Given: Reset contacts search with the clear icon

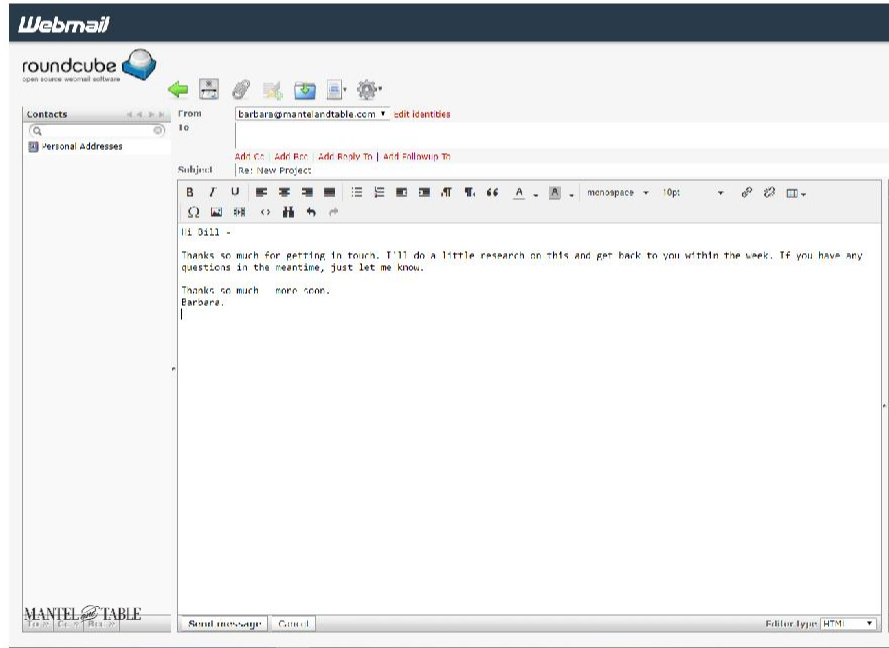Looking at the screenshot, I should tap(158, 131).
